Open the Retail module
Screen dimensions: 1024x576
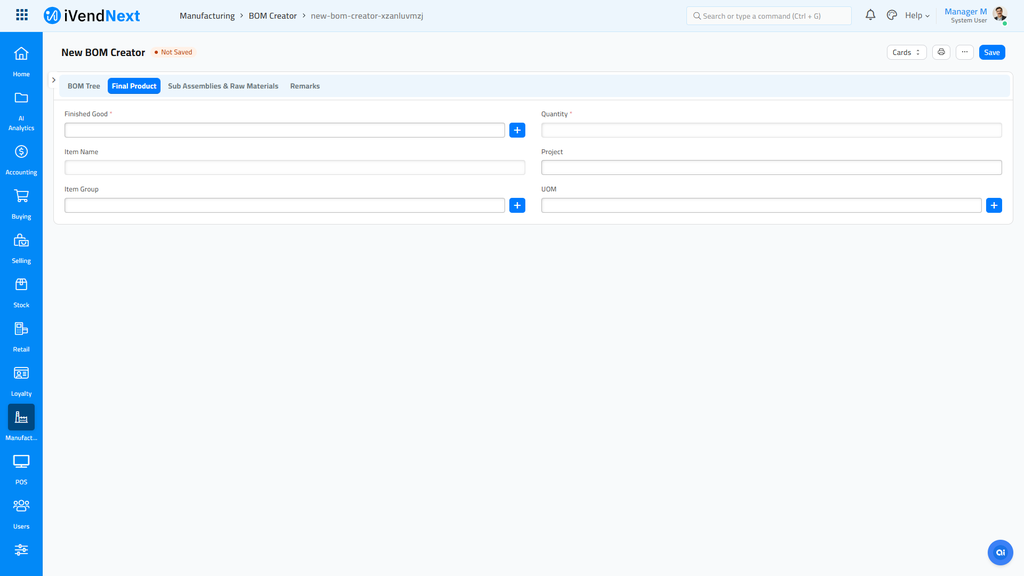pyautogui.click(x=21, y=337)
